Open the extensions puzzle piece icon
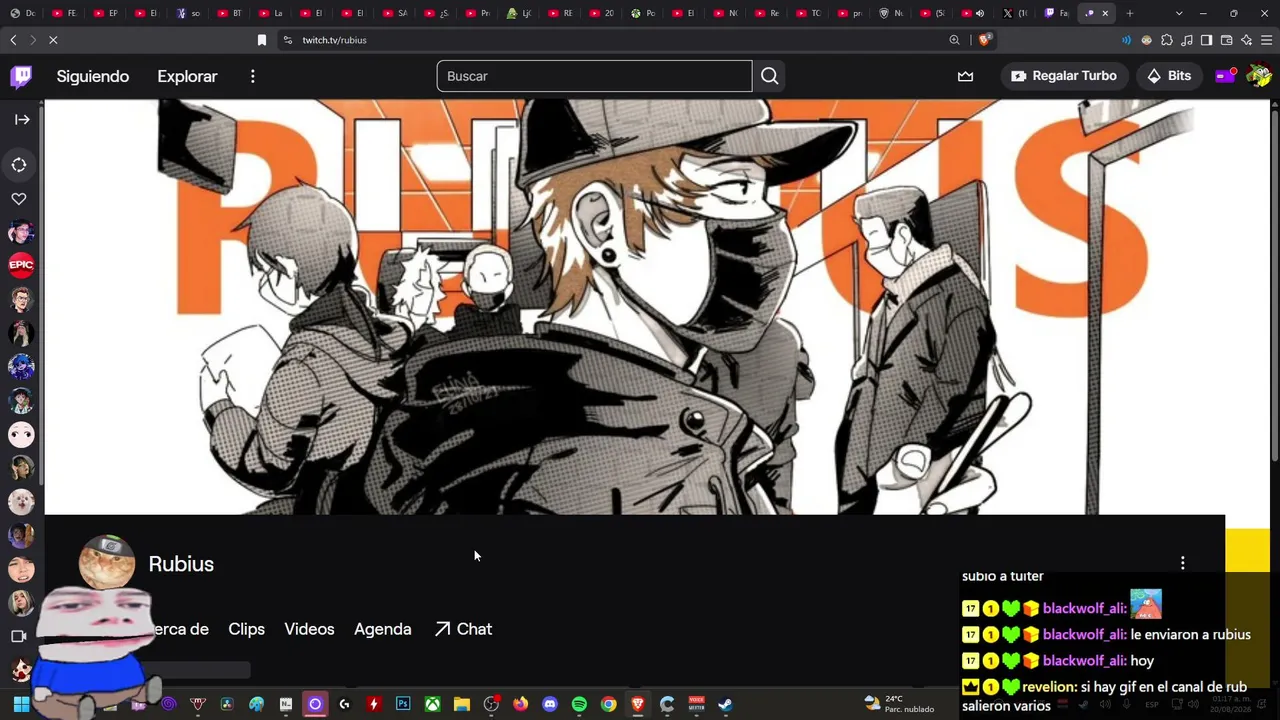 click(x=1166, y=40)
